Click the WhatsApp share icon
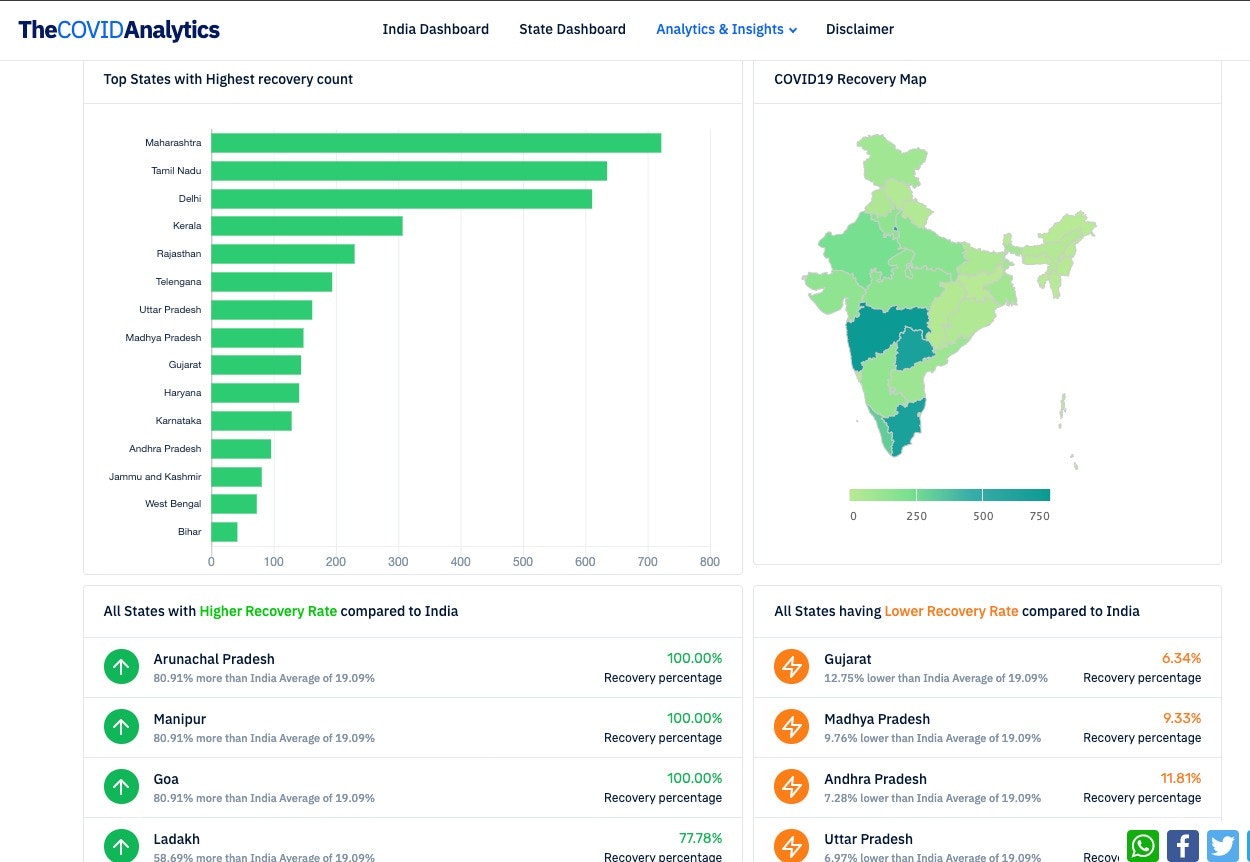The height and width of the screenshot is (862, 1250). point(1142,845)
